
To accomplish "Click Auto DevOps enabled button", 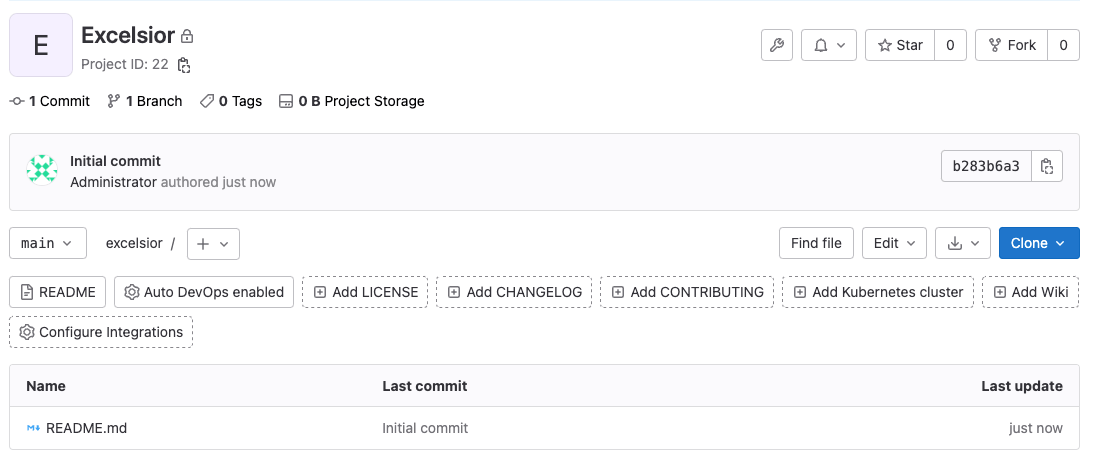I will (x=204, y=292).
